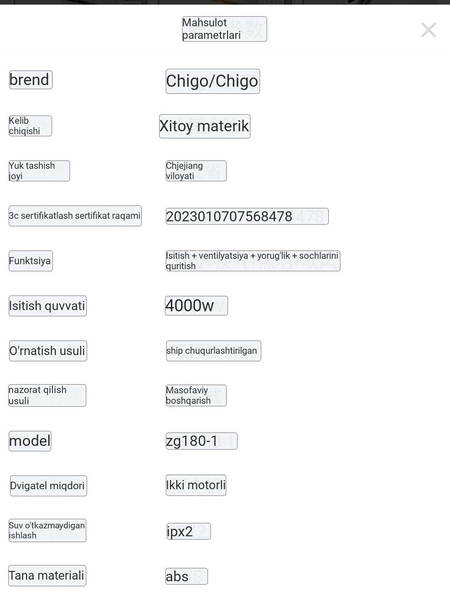Select the Mahsulot parametrlari title
This screenshot has width=450, height=603.
pos(224,29)
